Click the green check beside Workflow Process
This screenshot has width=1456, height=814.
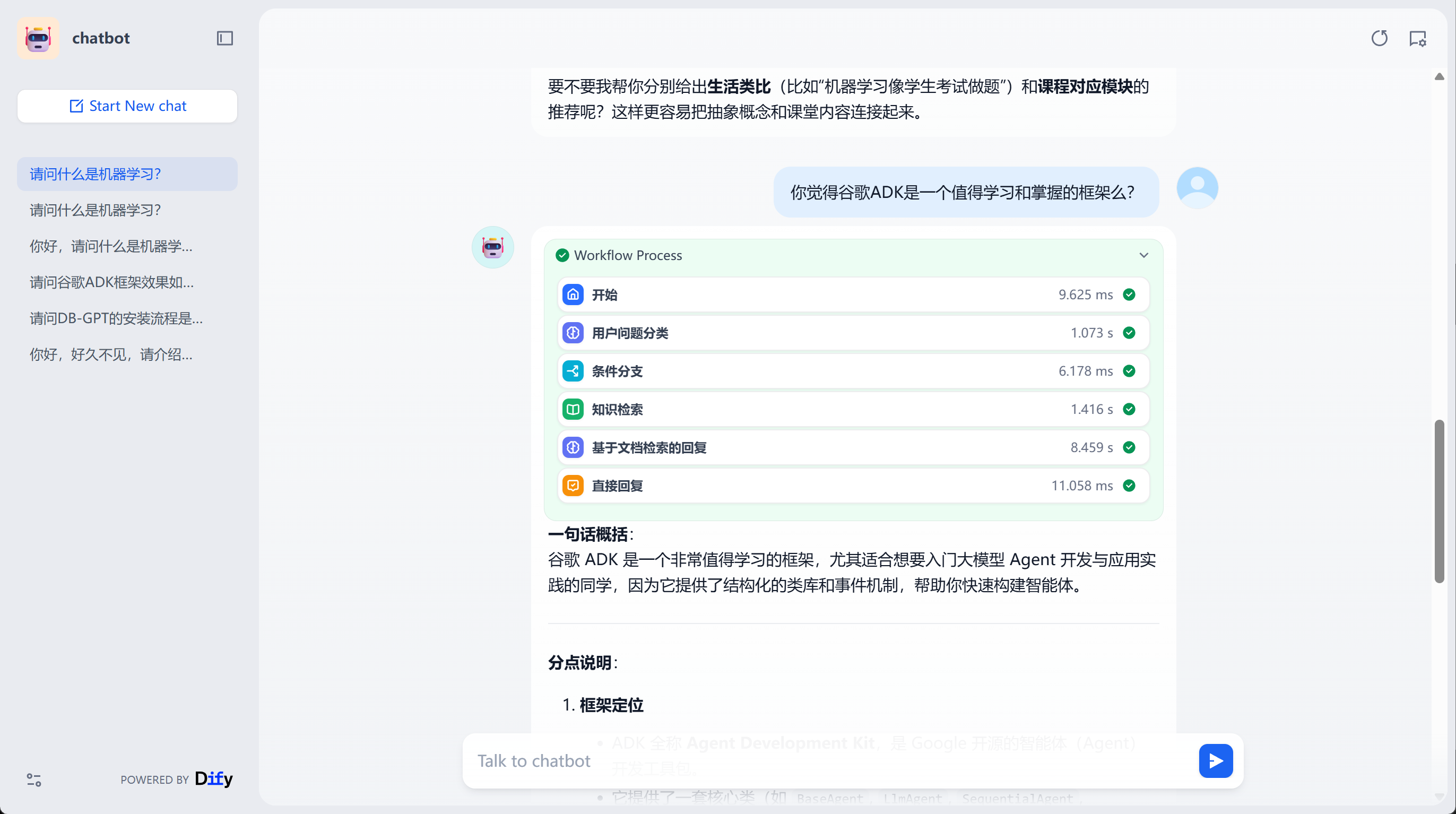tap(562, 256)
